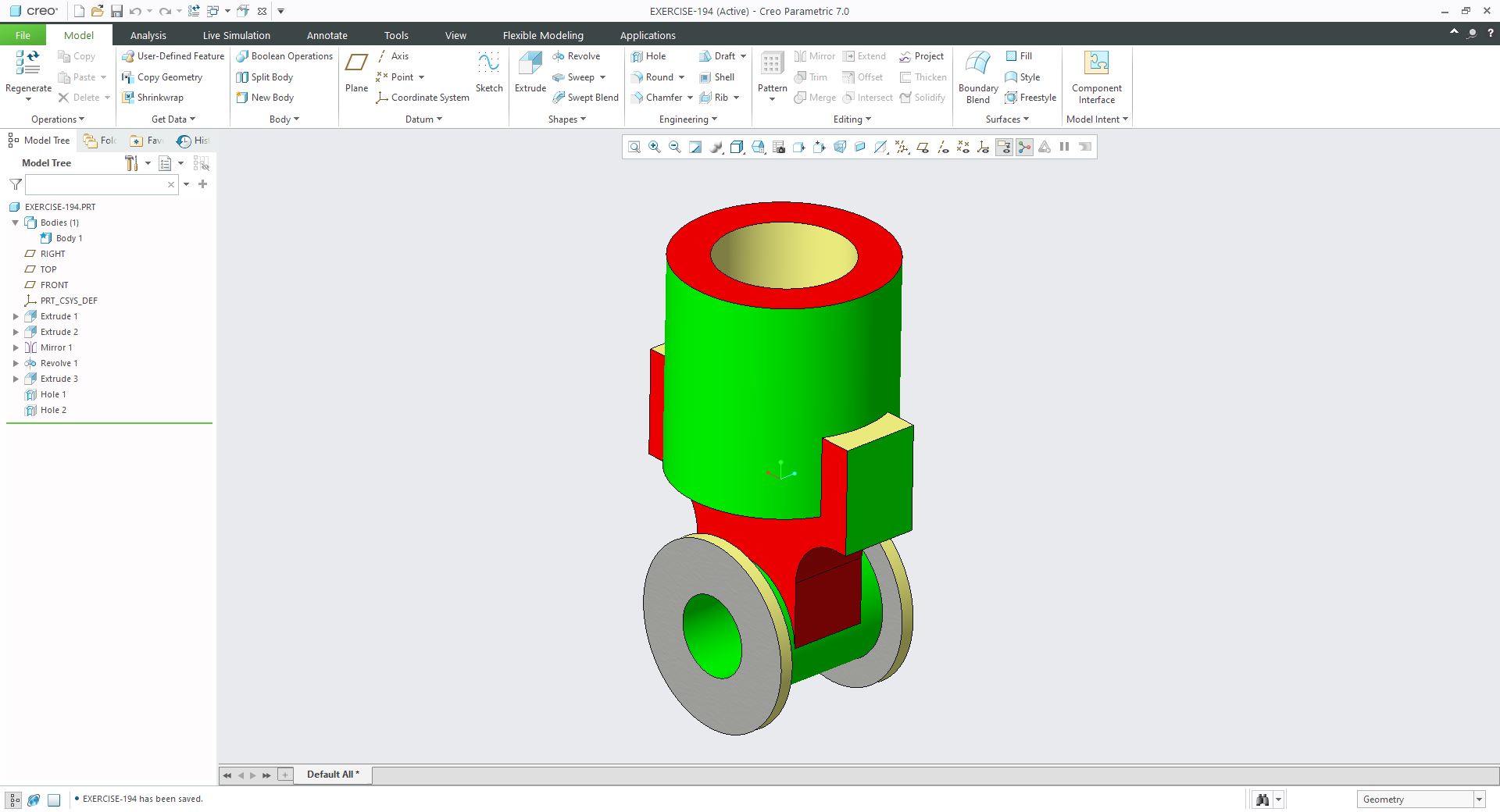1500x812 pixels.
Task: Click the Revolve tool
Action: coord(576,56)
